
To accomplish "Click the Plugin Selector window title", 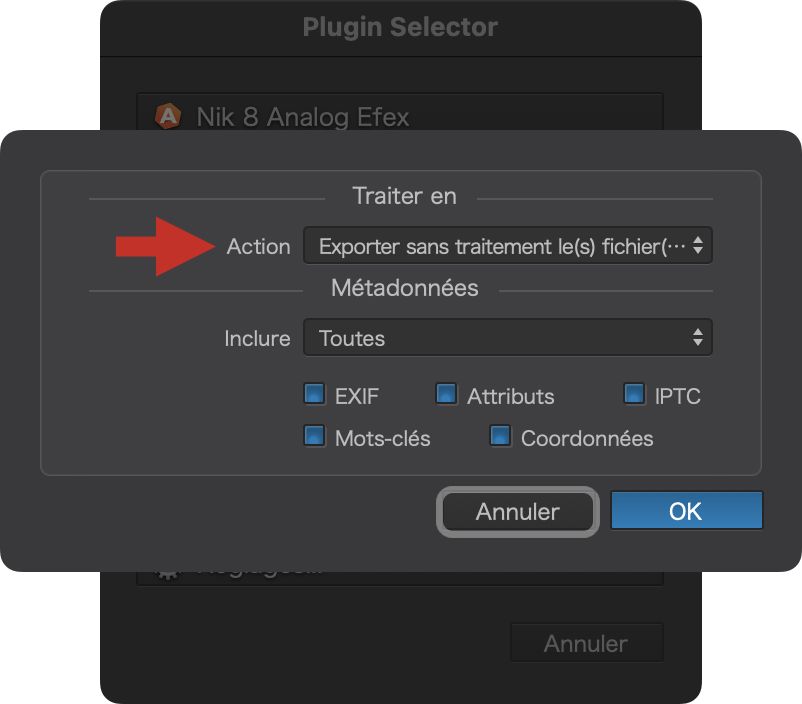I will tap(400, 27).
